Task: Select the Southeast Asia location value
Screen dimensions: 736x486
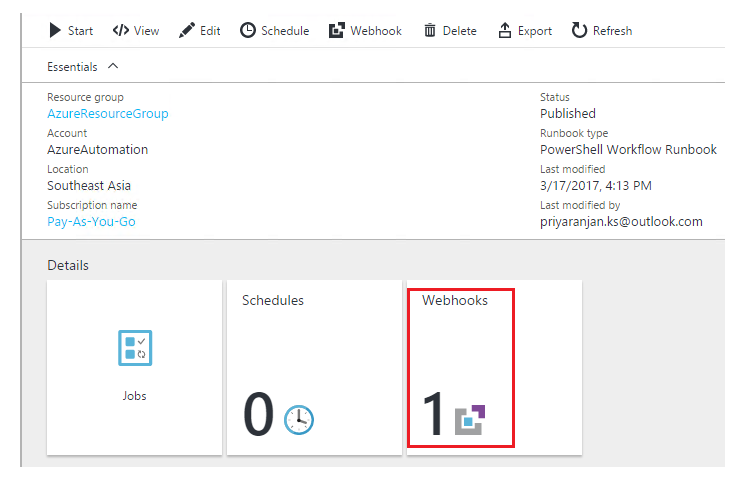Action: 89,186
